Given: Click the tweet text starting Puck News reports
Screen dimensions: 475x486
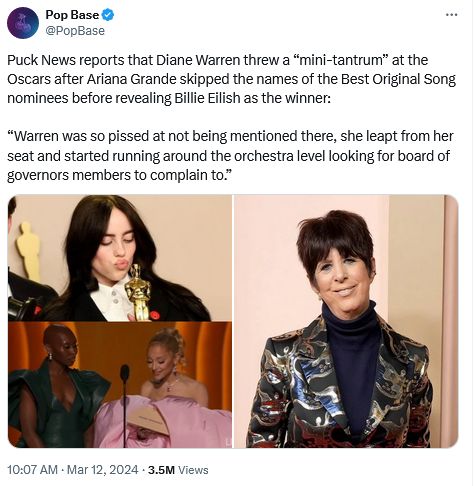Looking at the screenshot, I should pyautogui.click(x=231, y=79).
